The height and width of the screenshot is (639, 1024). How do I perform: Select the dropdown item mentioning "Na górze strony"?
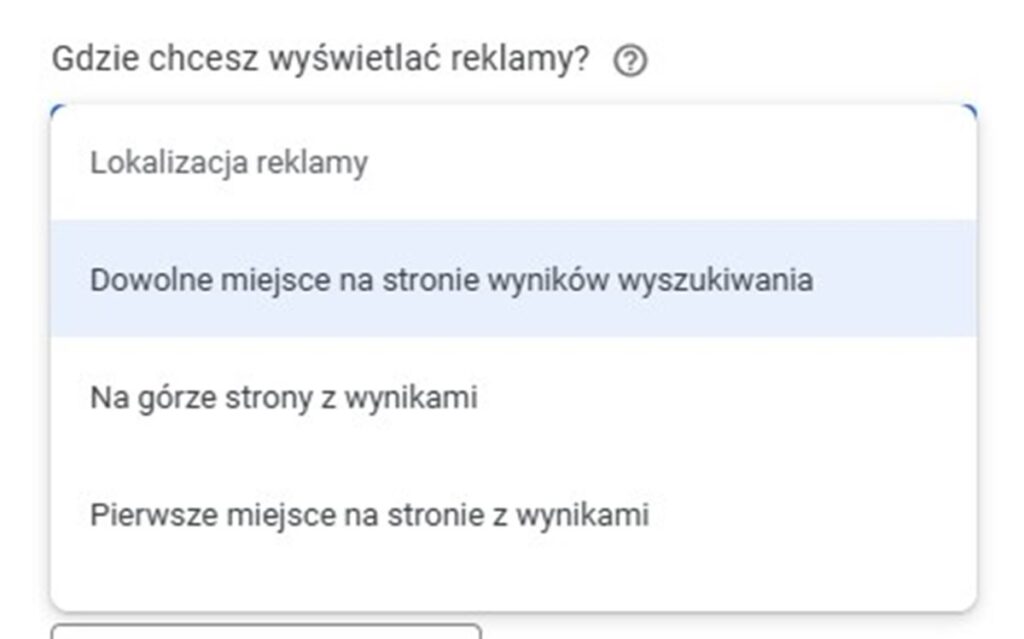click(513, 397)
